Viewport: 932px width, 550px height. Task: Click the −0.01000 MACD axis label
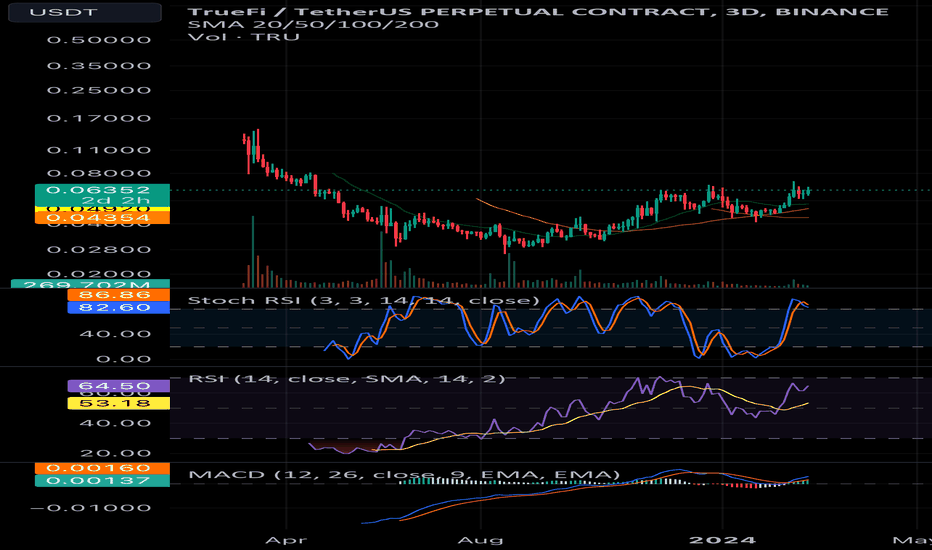tap(90, 508)
